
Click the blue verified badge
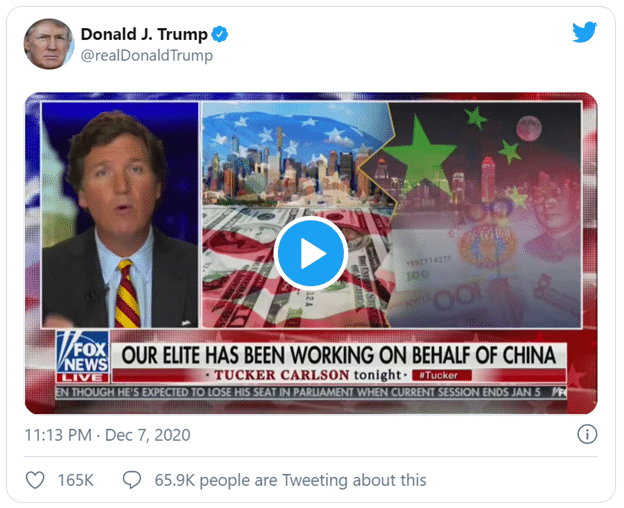point(219,34)
